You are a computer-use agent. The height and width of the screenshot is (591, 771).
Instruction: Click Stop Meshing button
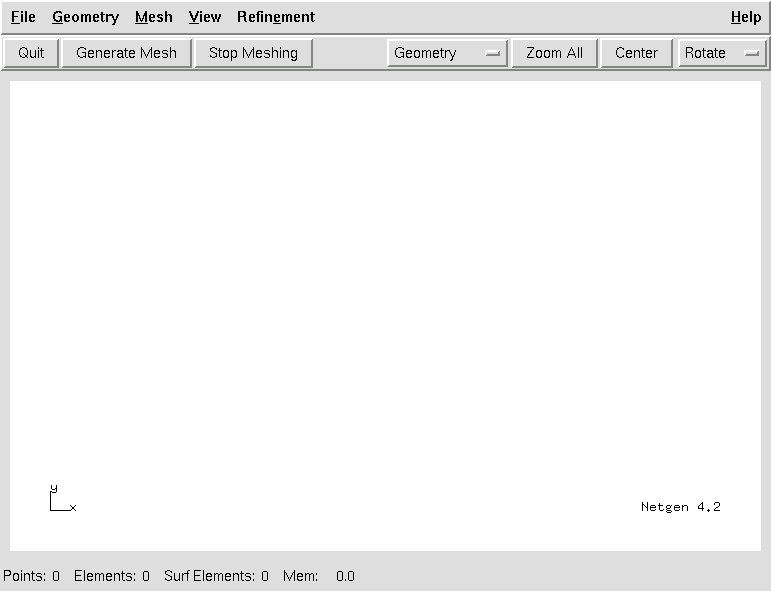coord(253,53)
